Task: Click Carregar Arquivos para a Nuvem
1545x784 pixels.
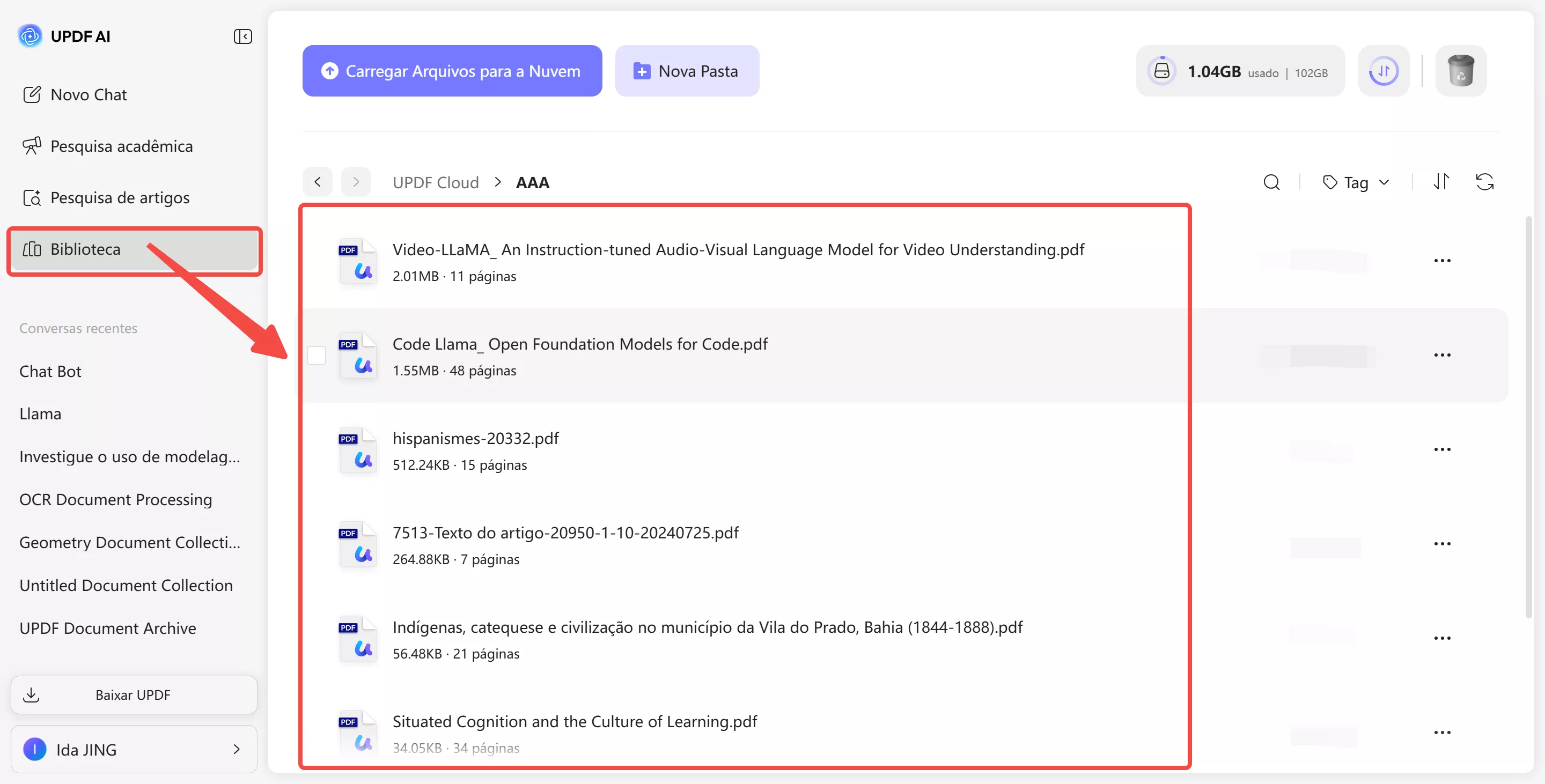Action: point(452,71)
